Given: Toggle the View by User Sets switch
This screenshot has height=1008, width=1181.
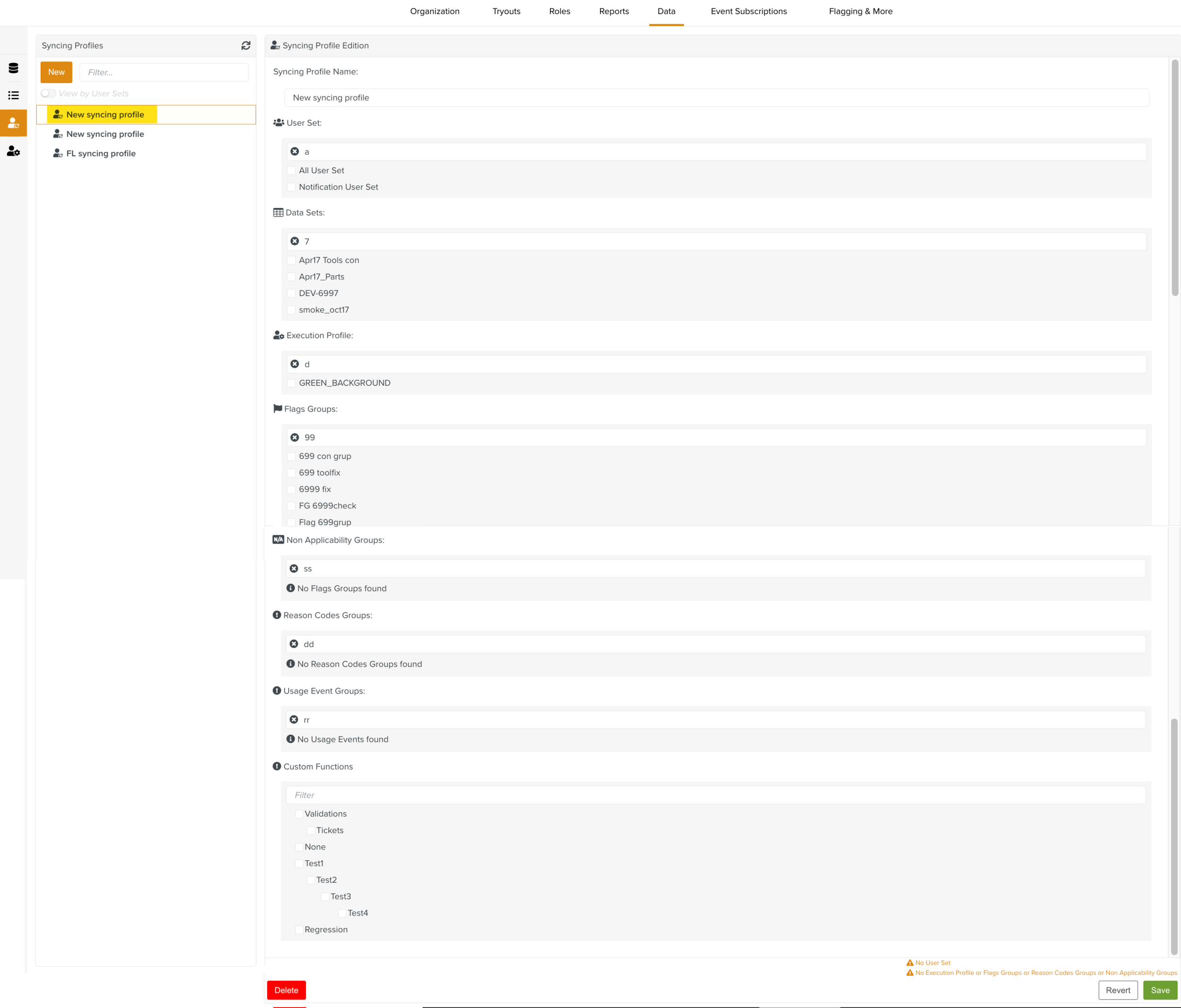Looking at the screenshot, I should (x=48, y=93).
